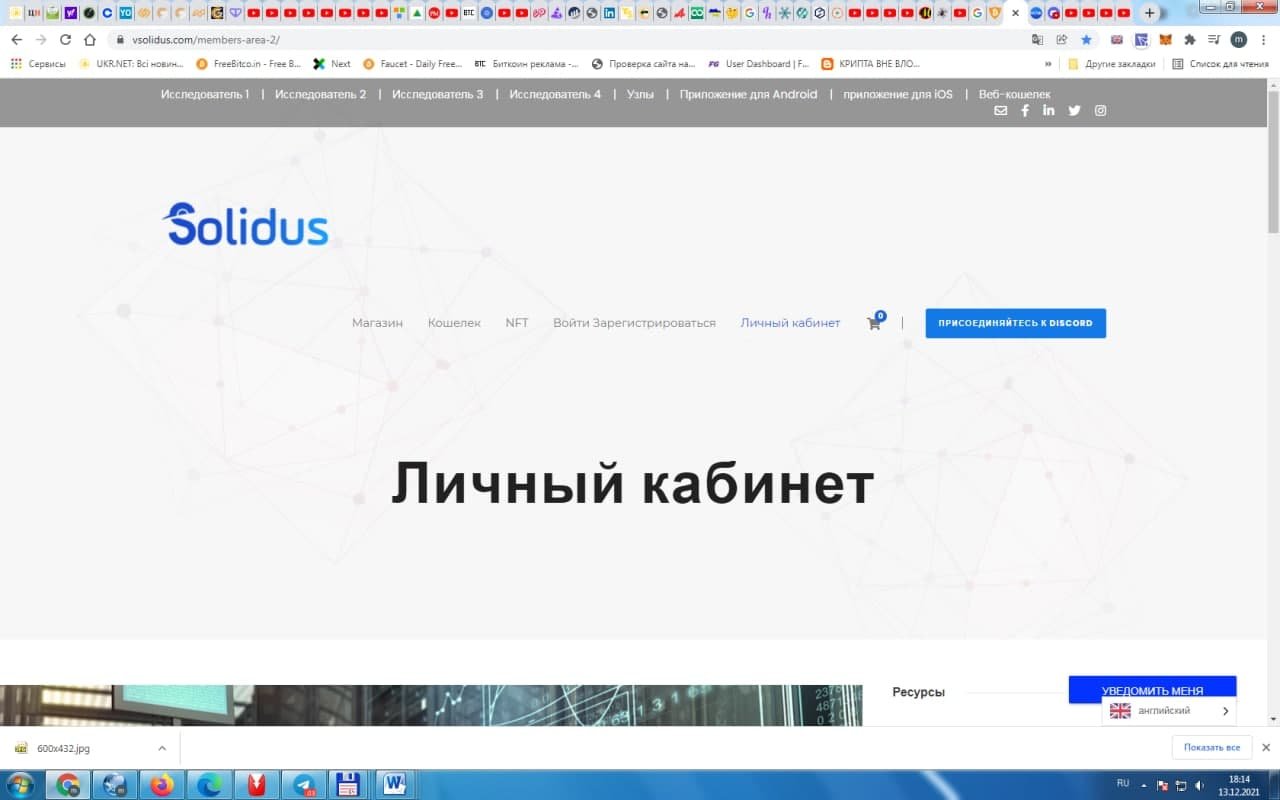Open the Веб-кошелек link
Viewport: 1280px width, 800px height.
(x=1014, y=94)
